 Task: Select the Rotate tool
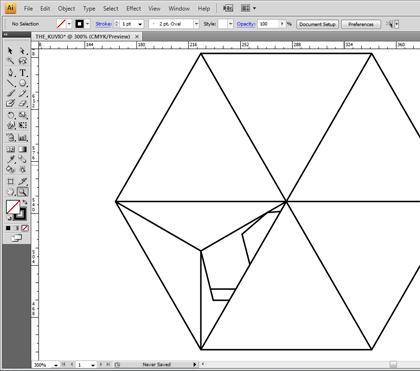point(10,115)
